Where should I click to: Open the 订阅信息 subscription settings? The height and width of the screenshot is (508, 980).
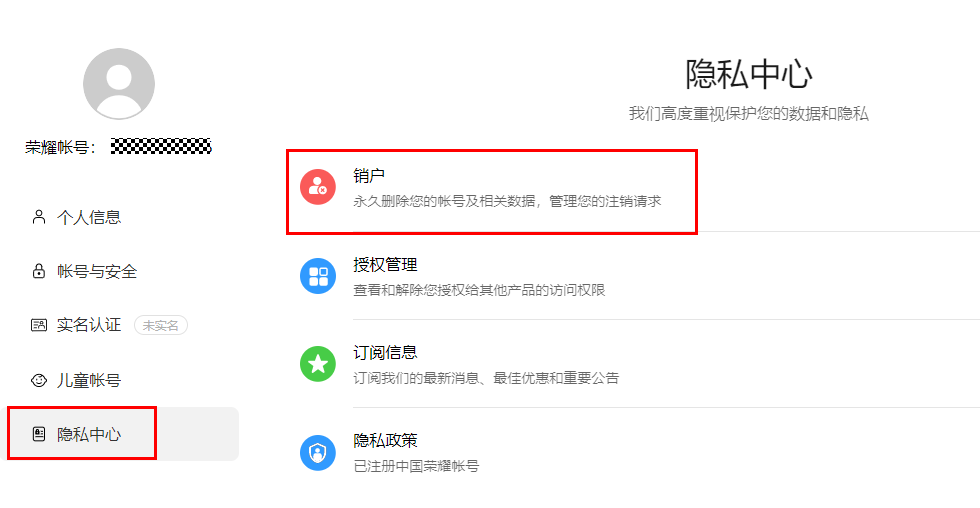point(633,364)
